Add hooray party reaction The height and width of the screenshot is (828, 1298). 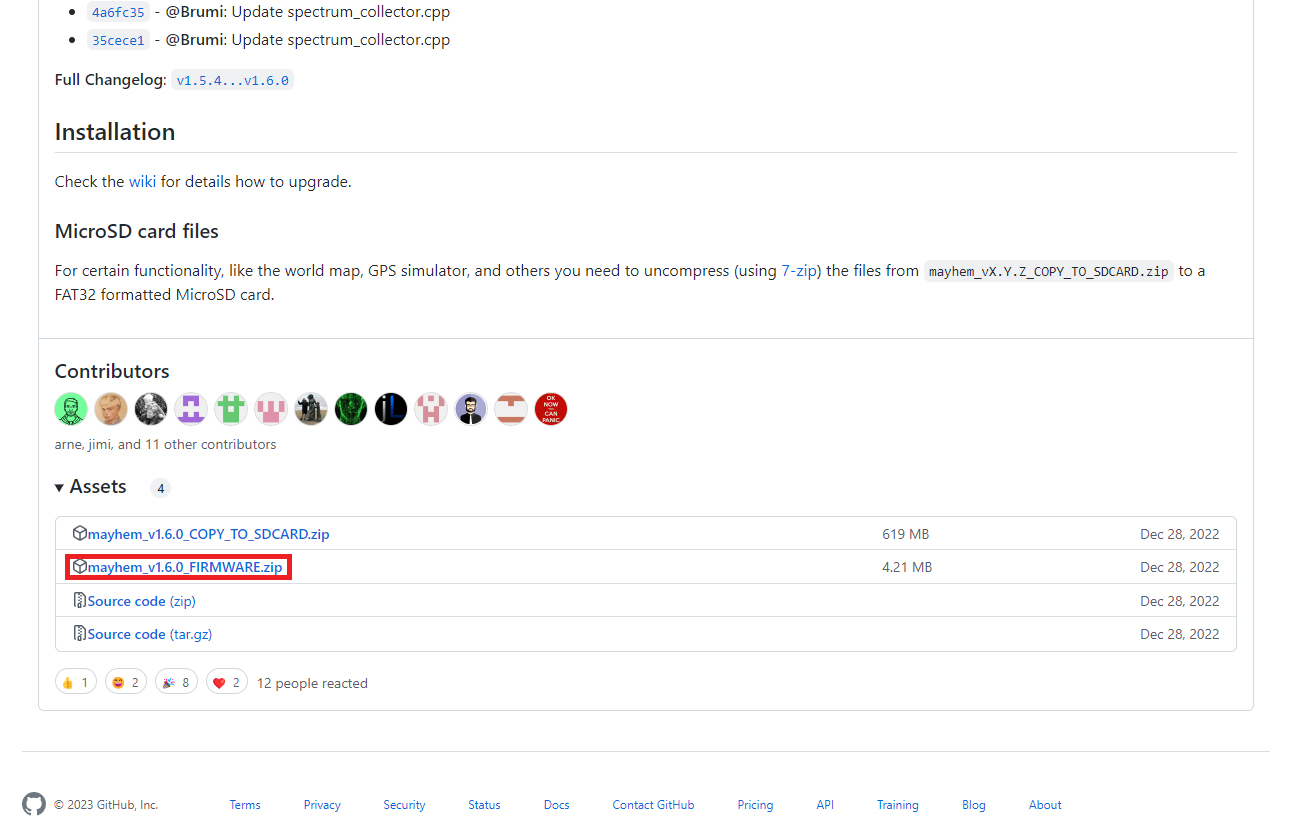click(176, 683)
